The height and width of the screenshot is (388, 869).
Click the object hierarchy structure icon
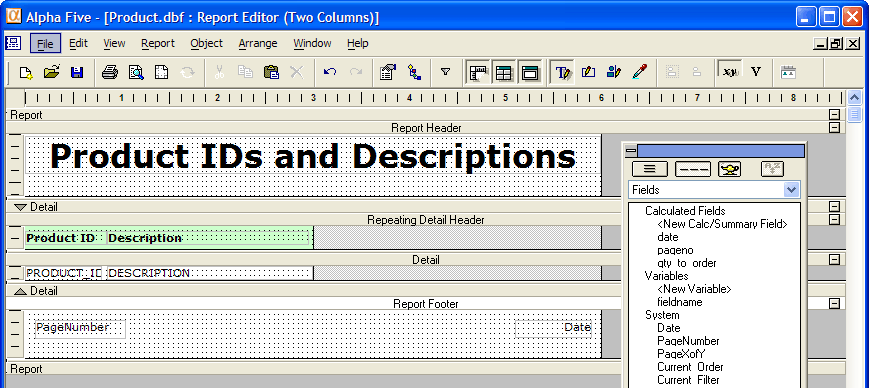414,73
